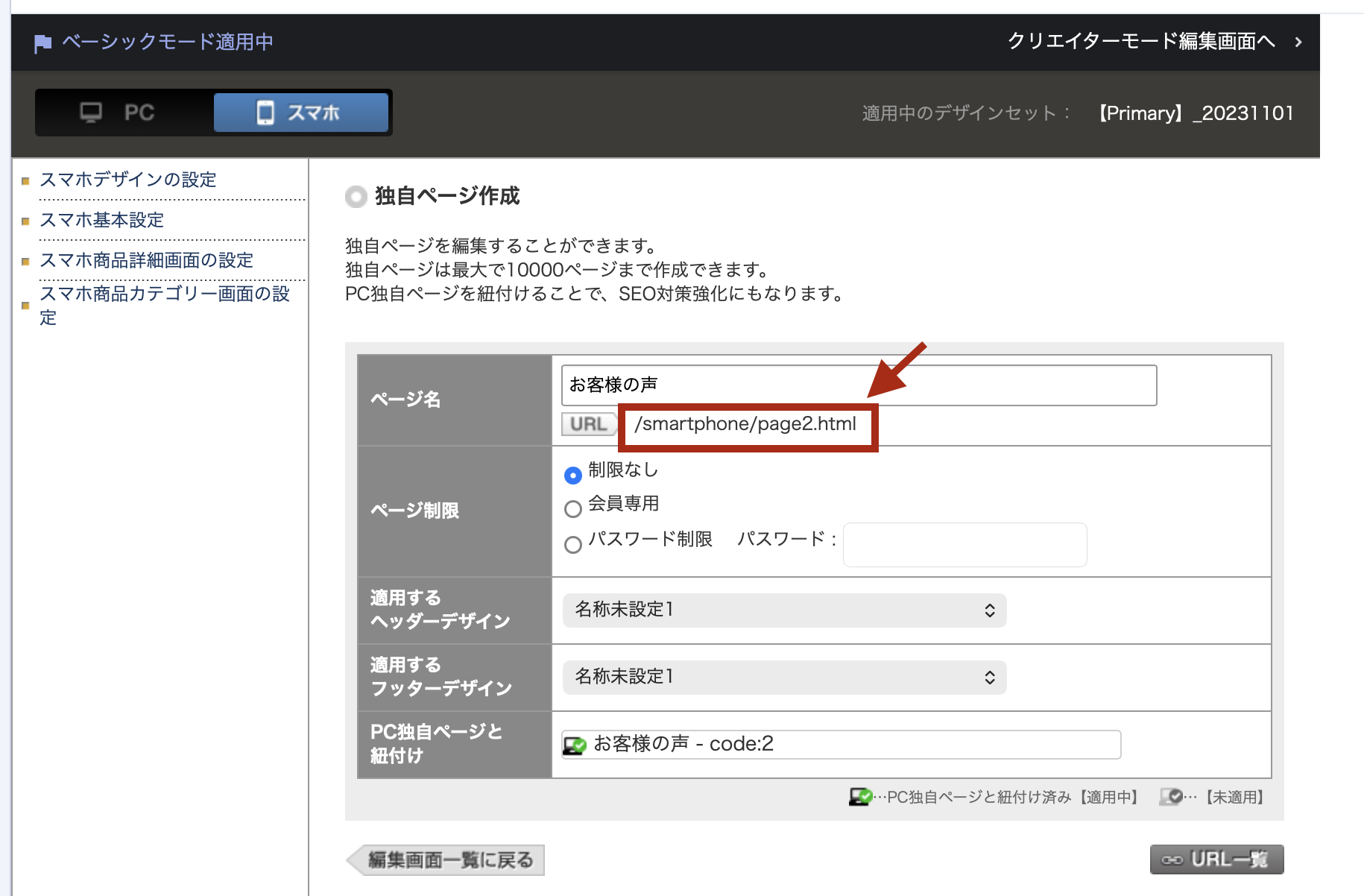The image size is (1364, 896).
Task: Click the smartphone icon in スマホ tab
Action: coord(265,113)
